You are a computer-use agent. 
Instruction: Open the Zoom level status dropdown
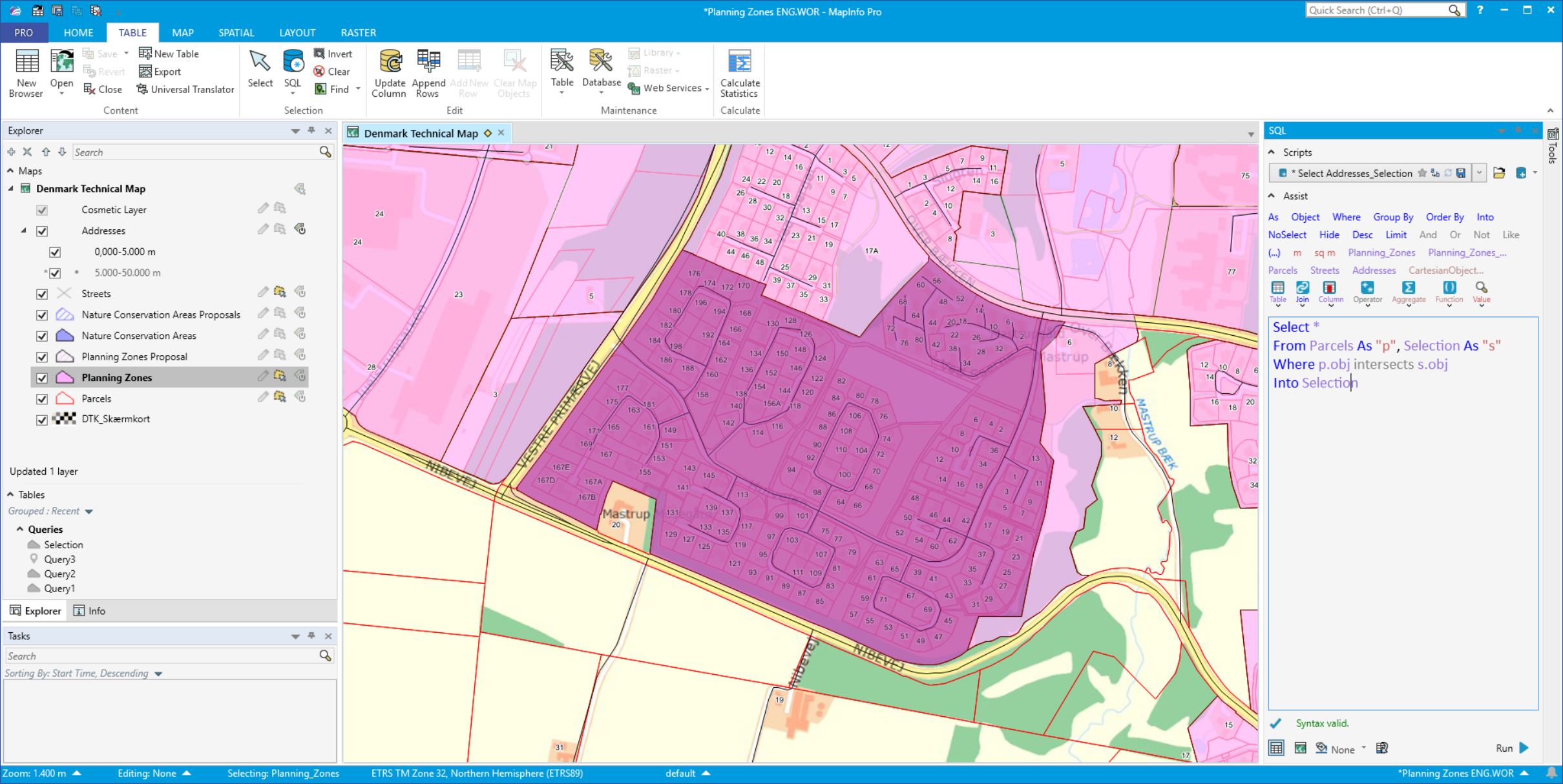(77, 773)
